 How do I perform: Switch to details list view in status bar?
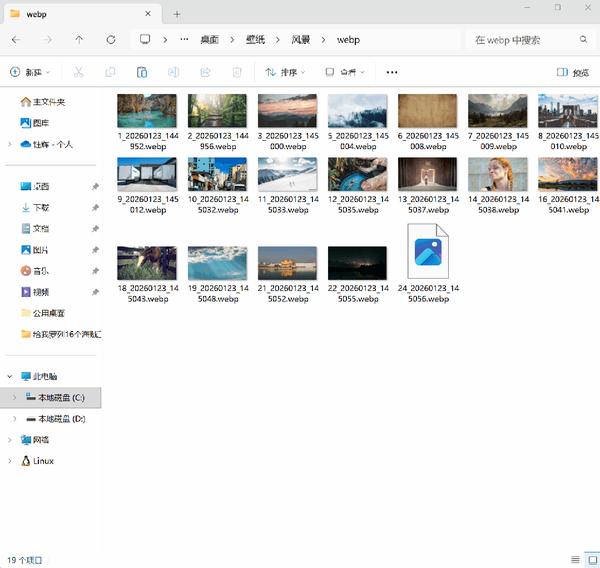pos(574,559)
